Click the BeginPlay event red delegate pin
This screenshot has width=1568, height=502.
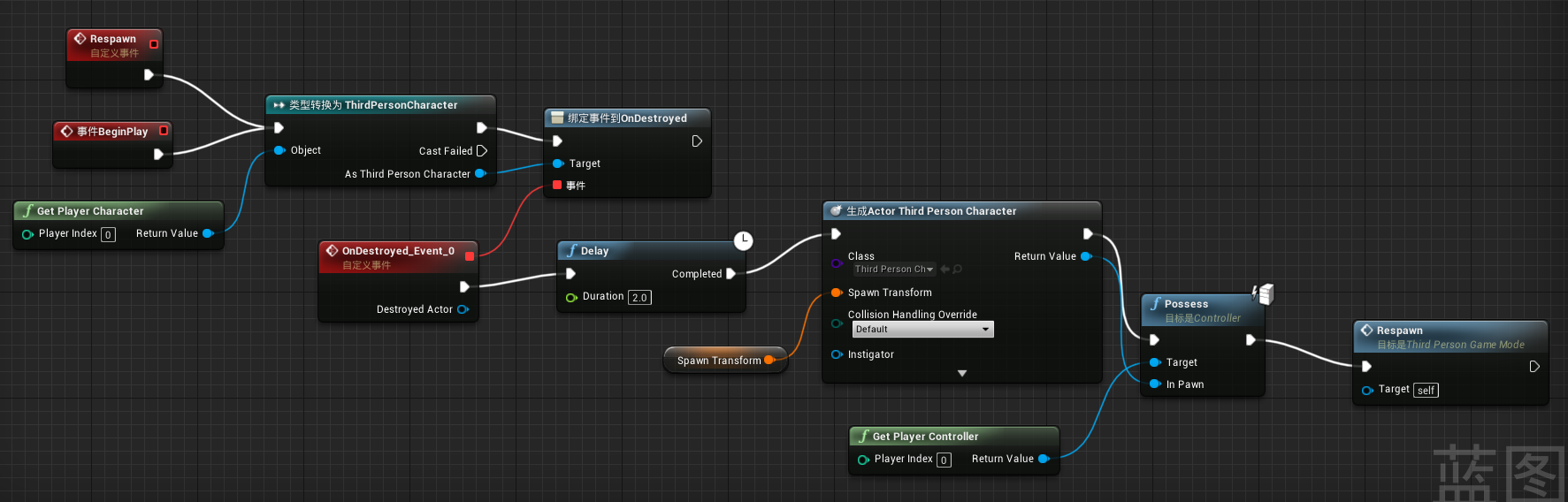pos(164,131)
